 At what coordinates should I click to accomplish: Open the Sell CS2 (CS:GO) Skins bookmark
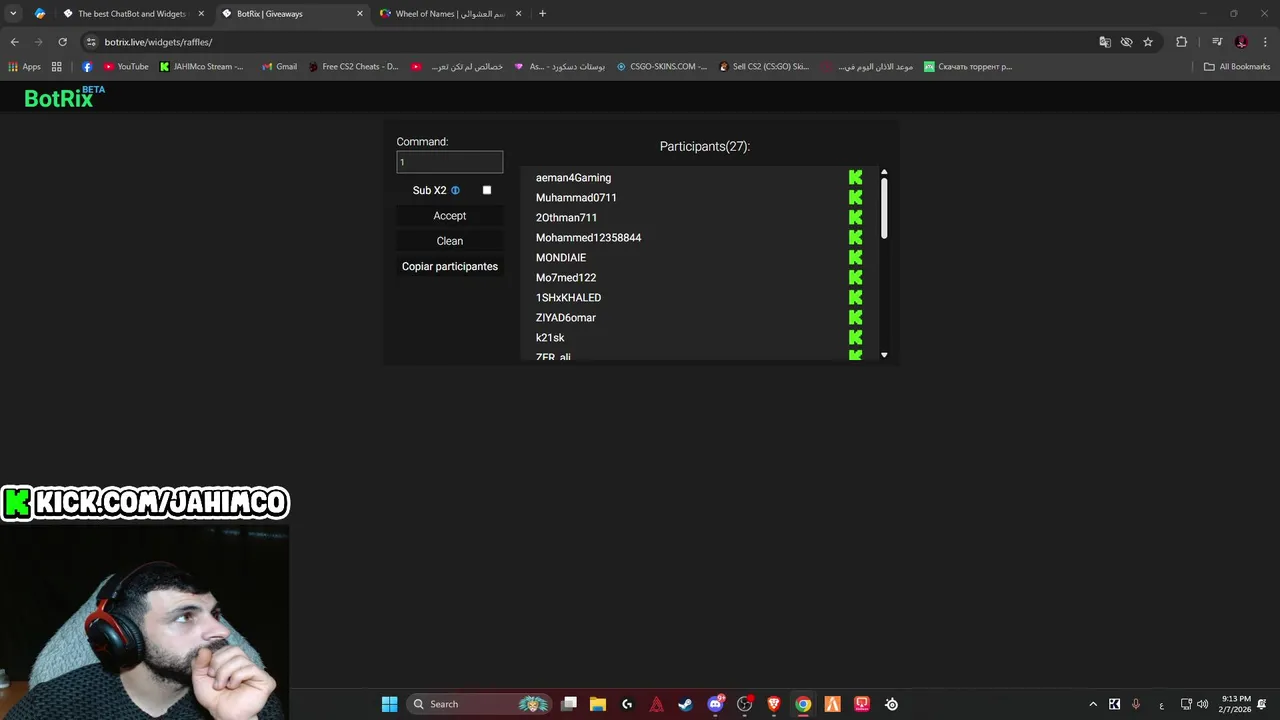pos(764,67)
